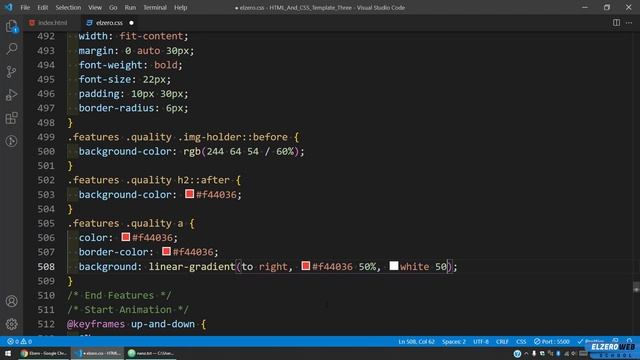Screen dimensions: 640x360
Task: Click the font-weight: bold declaration
Action: (x=131, y=65)
